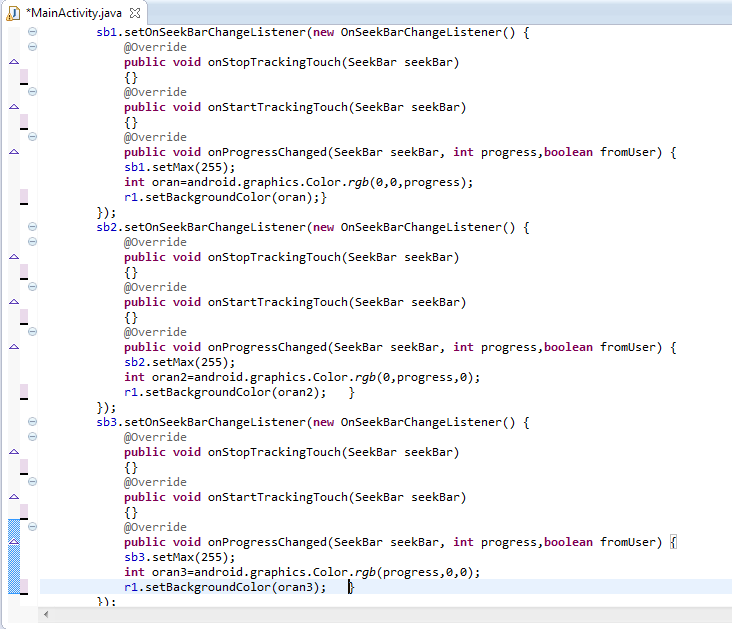Fold sb3's onStartTrackingTouch @Override method

[x=33, y=482]
